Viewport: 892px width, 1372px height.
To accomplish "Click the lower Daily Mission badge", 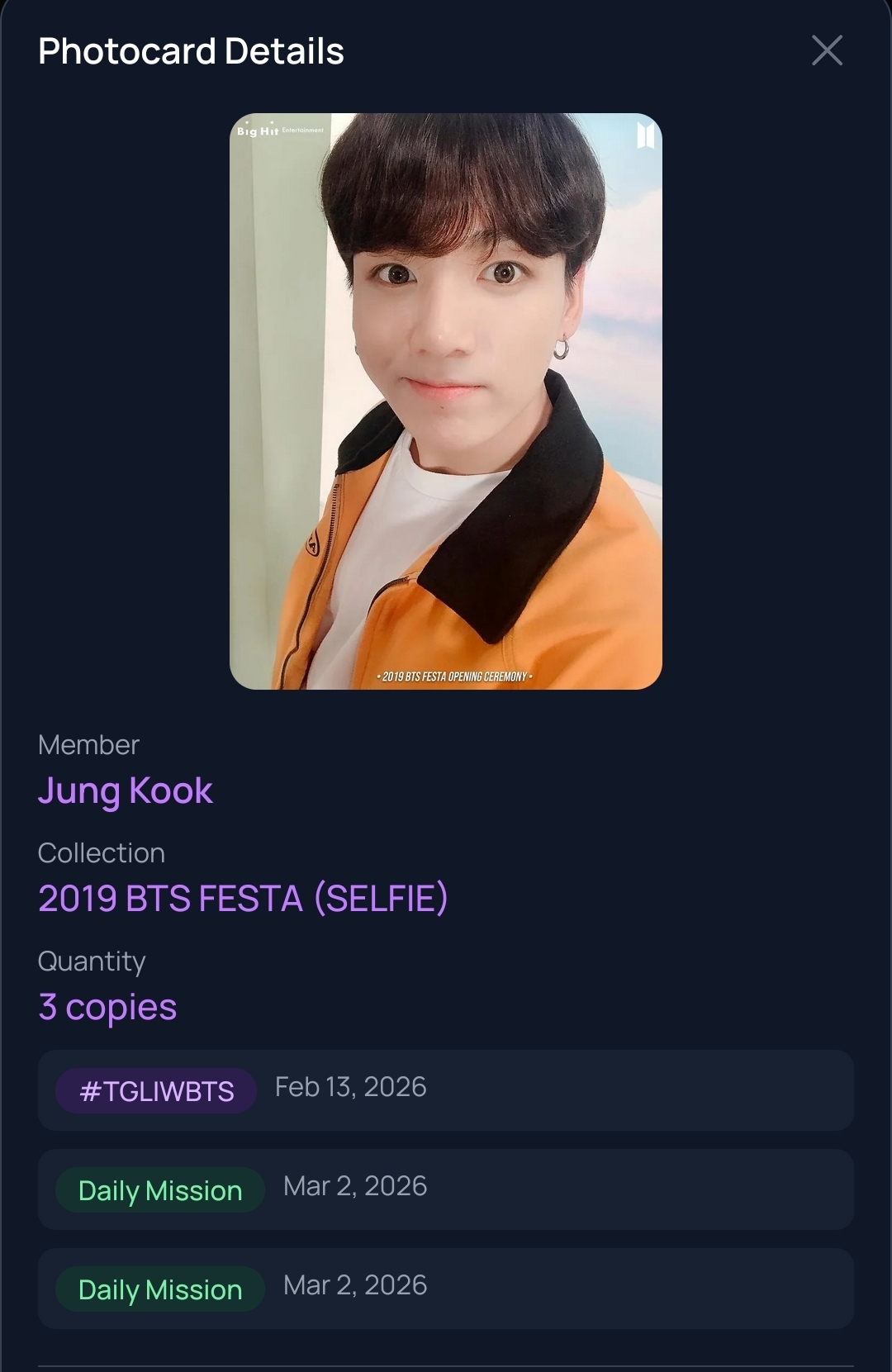I will [x=160, y=1289].
